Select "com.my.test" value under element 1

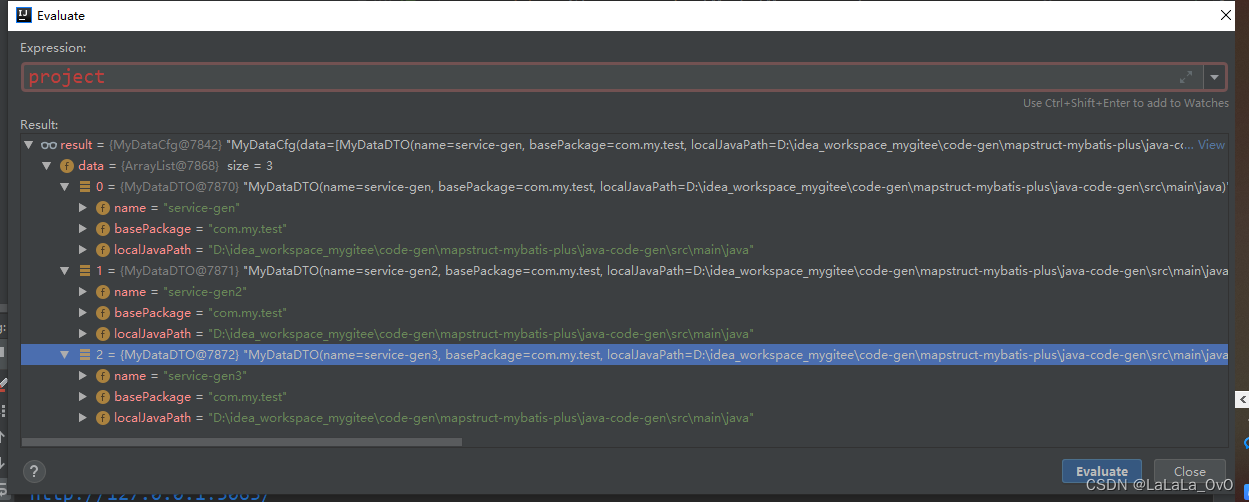[x=246, y=313]
